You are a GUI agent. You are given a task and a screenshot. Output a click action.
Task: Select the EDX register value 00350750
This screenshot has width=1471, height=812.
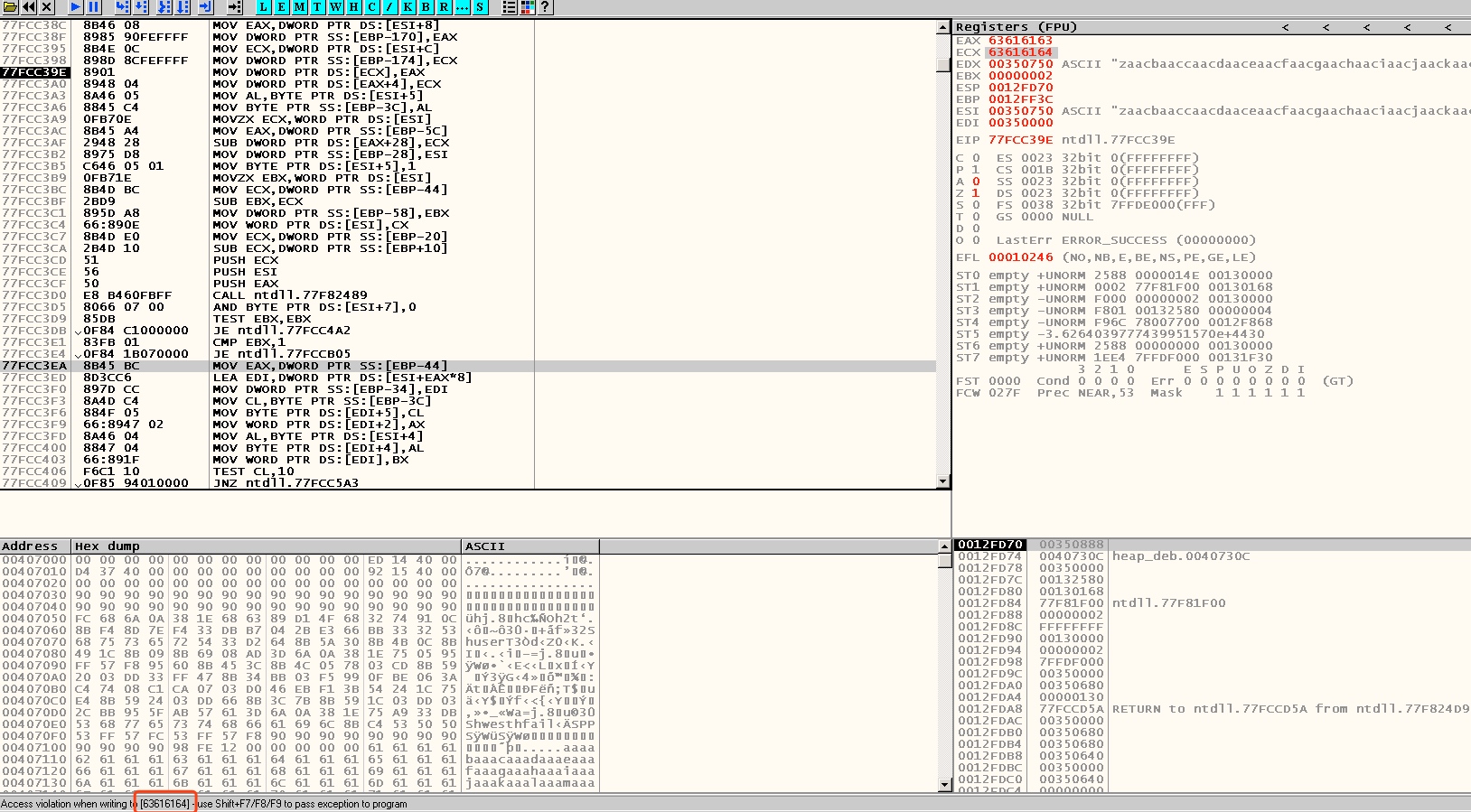tap(1020, 64)
